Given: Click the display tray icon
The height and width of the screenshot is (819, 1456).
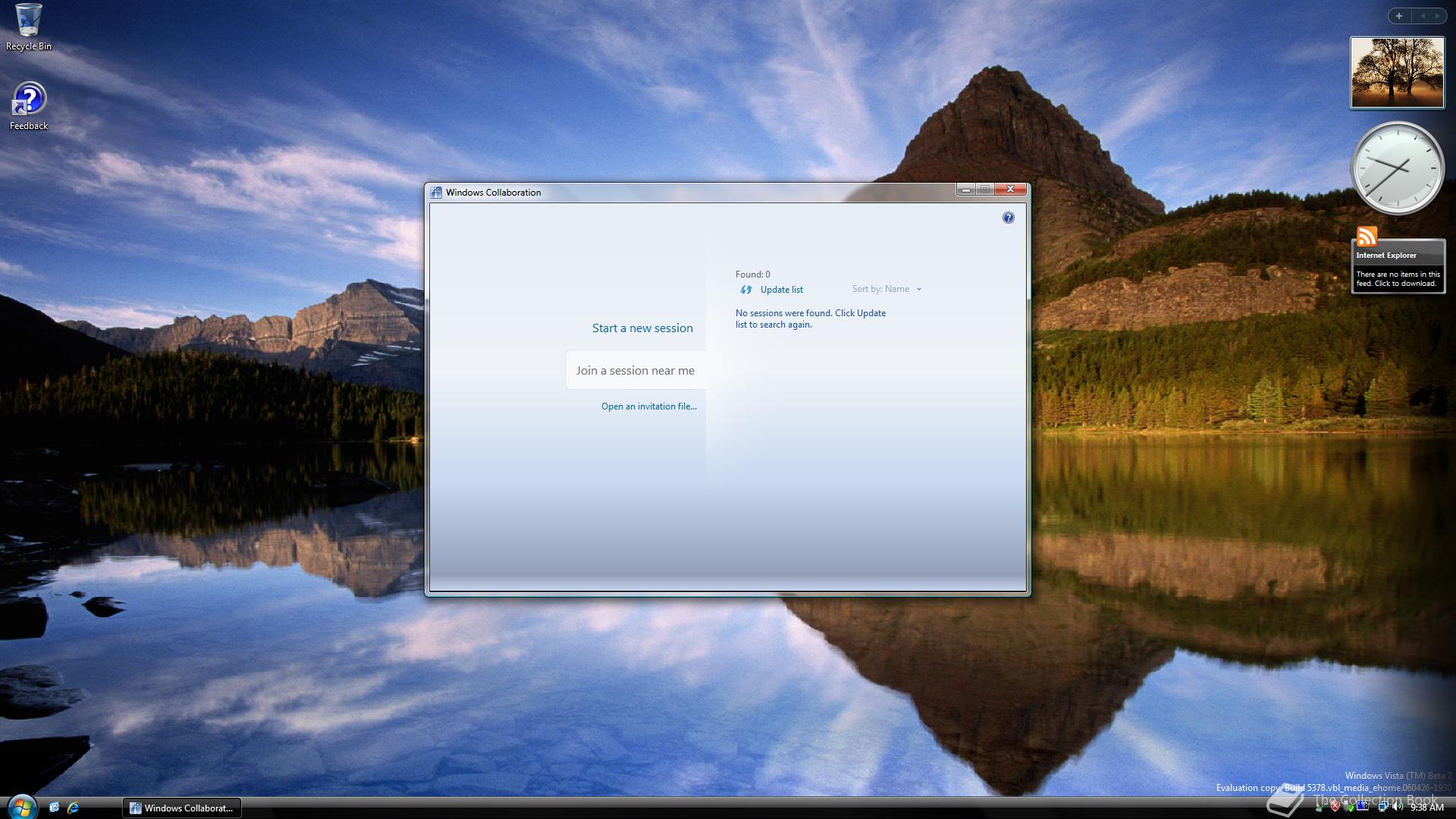Looking at the screenshot, I should [1363, 806].
